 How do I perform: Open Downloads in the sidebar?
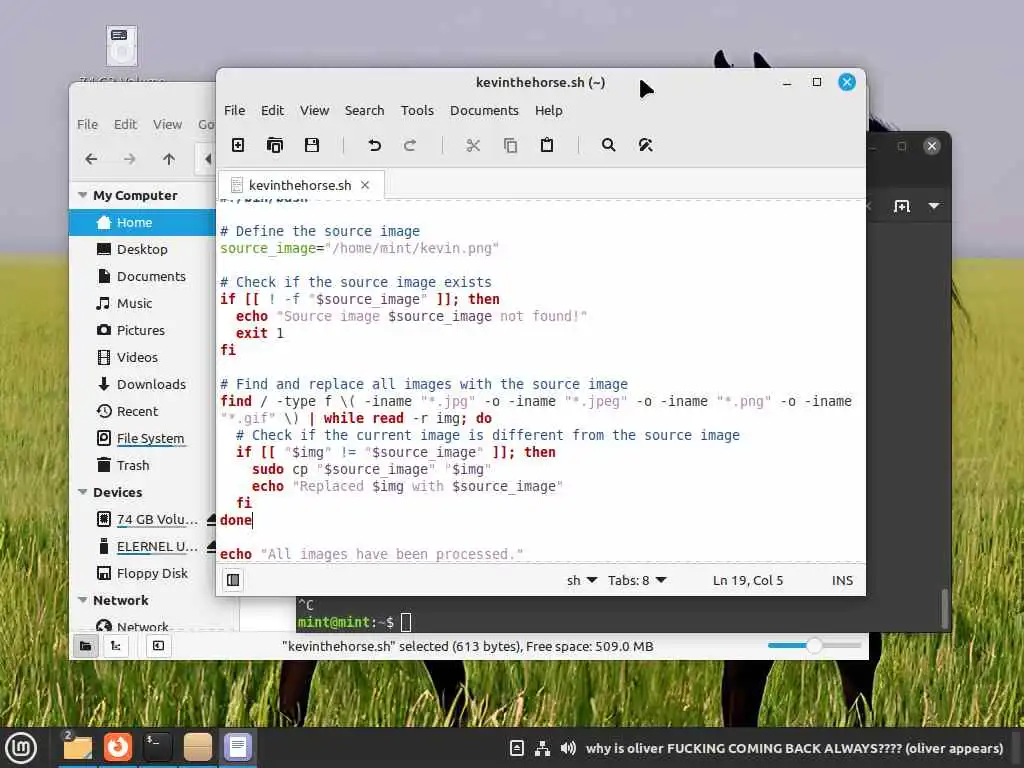coord(142,384)
